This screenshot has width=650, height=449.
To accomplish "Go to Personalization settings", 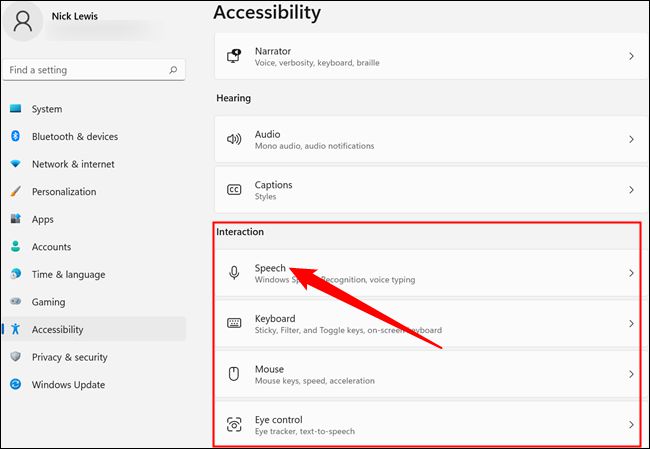I will tap(64, 192).
